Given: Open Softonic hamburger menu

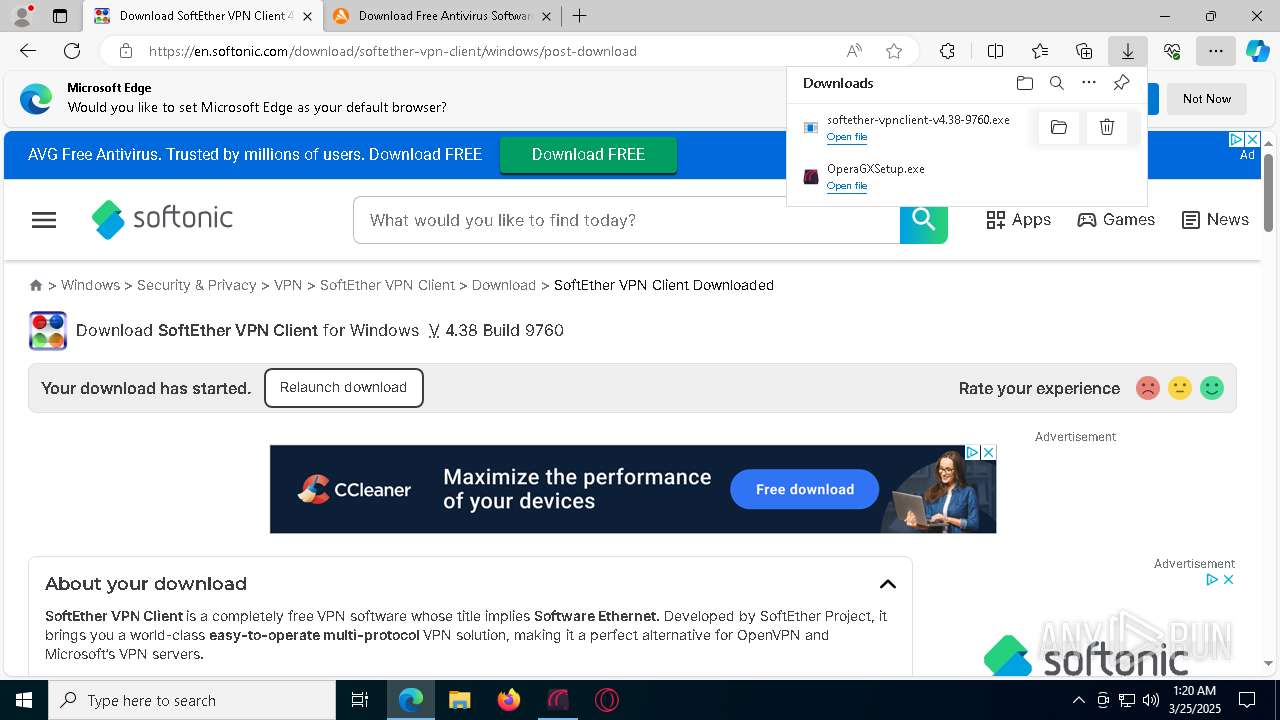Looking at the screenshot, I should (x=44, y=220).
